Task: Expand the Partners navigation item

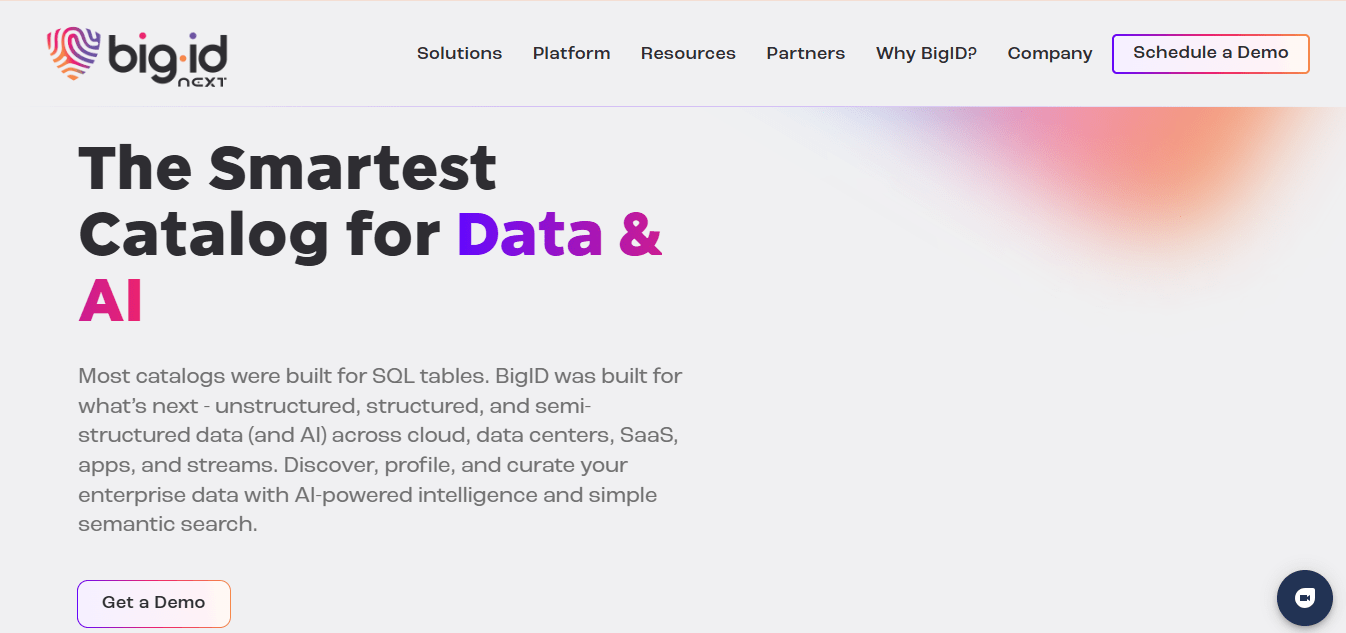Action: coord(805,54)
